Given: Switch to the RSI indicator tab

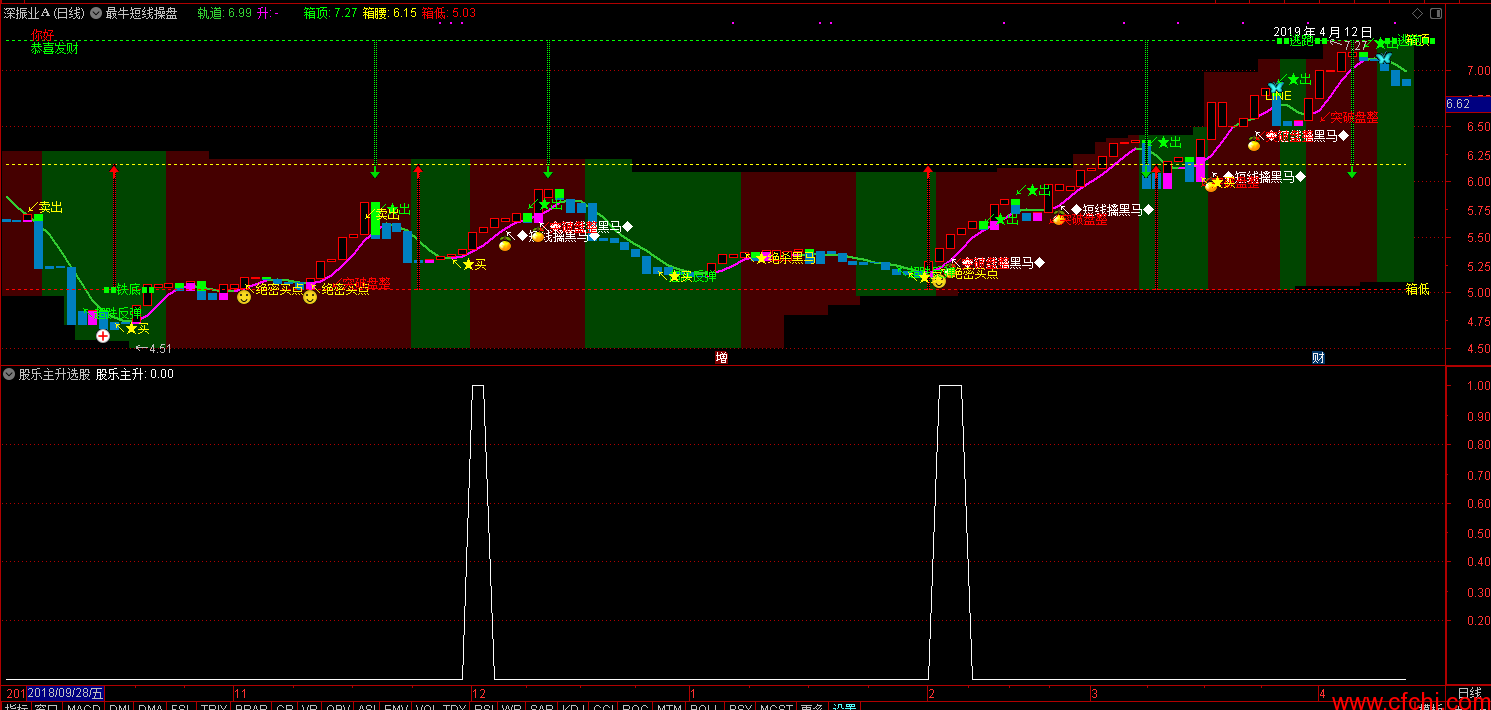Looking at the screenshot, I should (484, 705).
